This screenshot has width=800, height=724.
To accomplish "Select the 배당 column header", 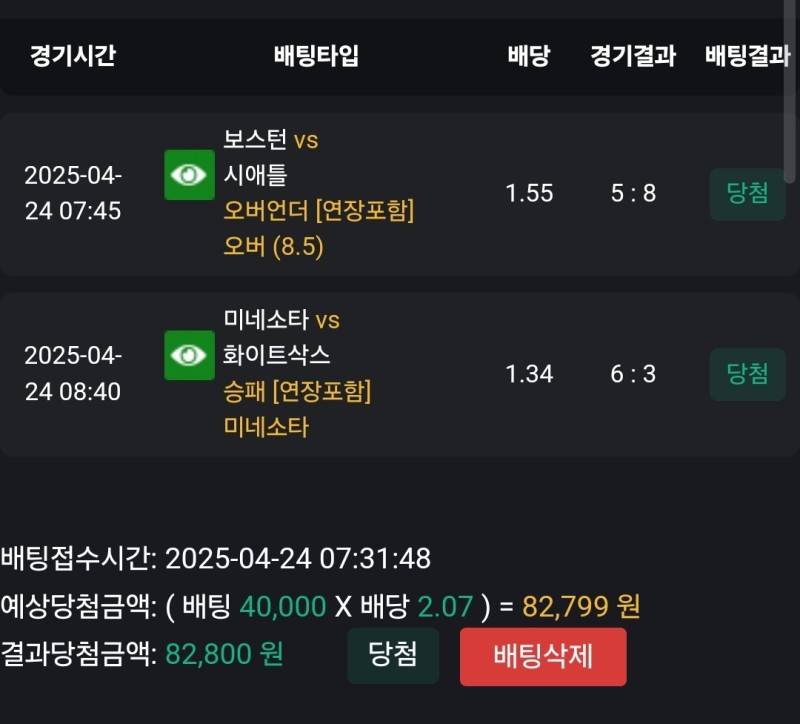I will pyautogui.click(x=528, y=56).
